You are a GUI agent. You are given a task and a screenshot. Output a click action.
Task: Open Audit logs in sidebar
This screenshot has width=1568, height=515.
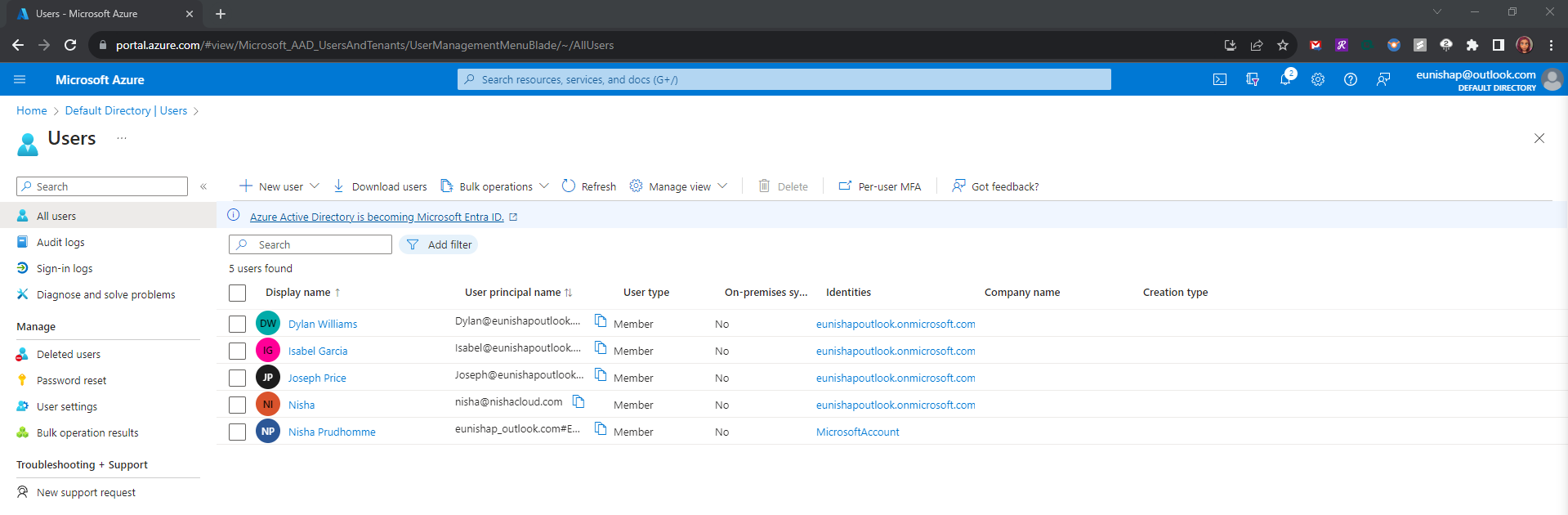pyautogui.click(x=60, y=242)
